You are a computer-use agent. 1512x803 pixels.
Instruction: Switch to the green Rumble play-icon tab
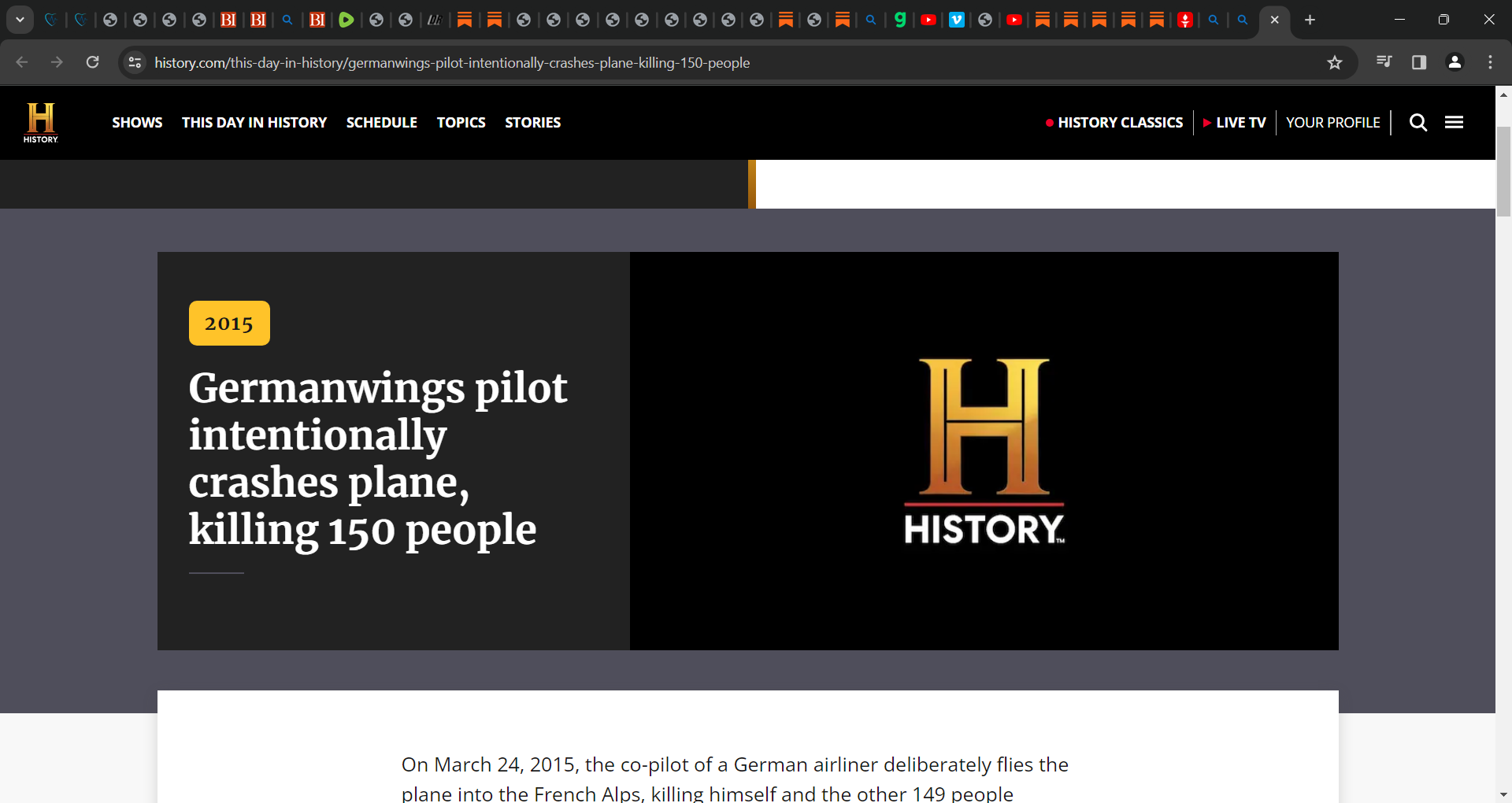[x=346, y=20]
